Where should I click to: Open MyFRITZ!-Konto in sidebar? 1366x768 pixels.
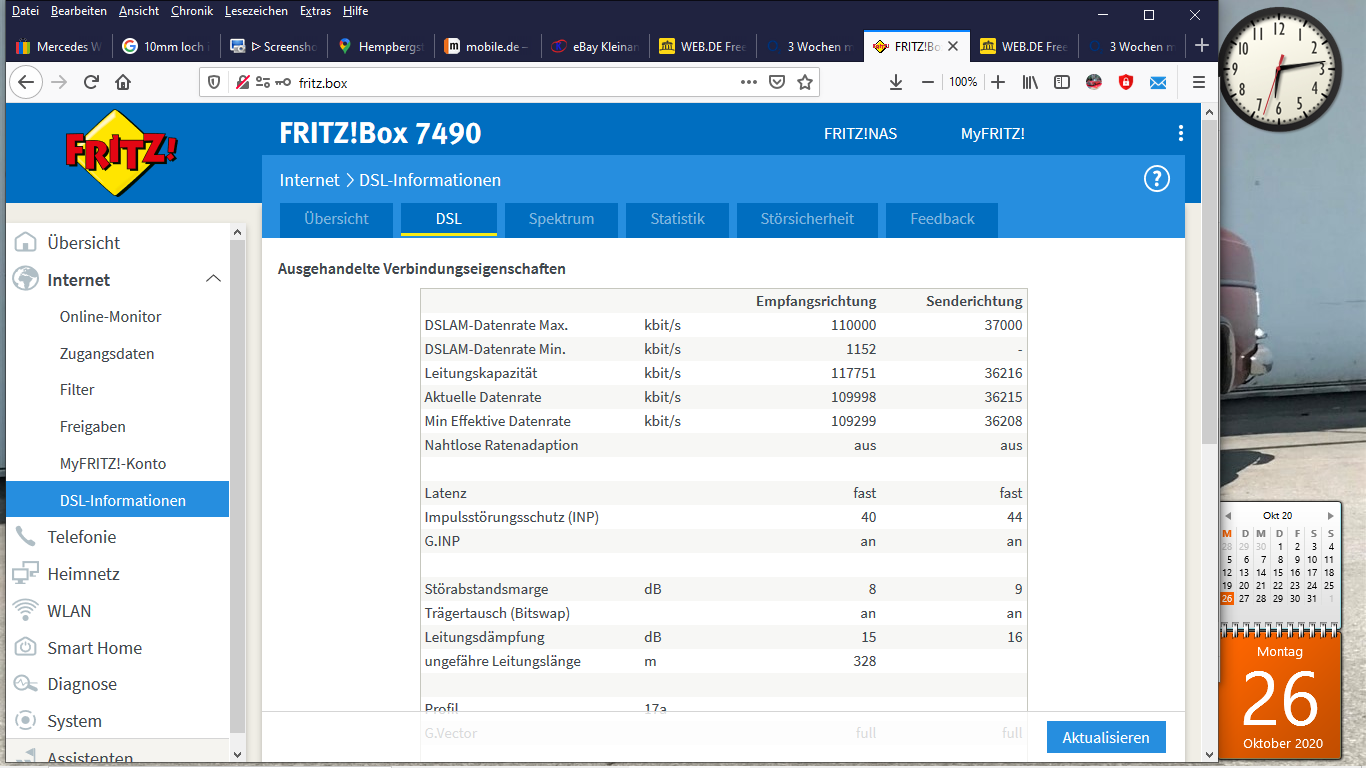113,463
